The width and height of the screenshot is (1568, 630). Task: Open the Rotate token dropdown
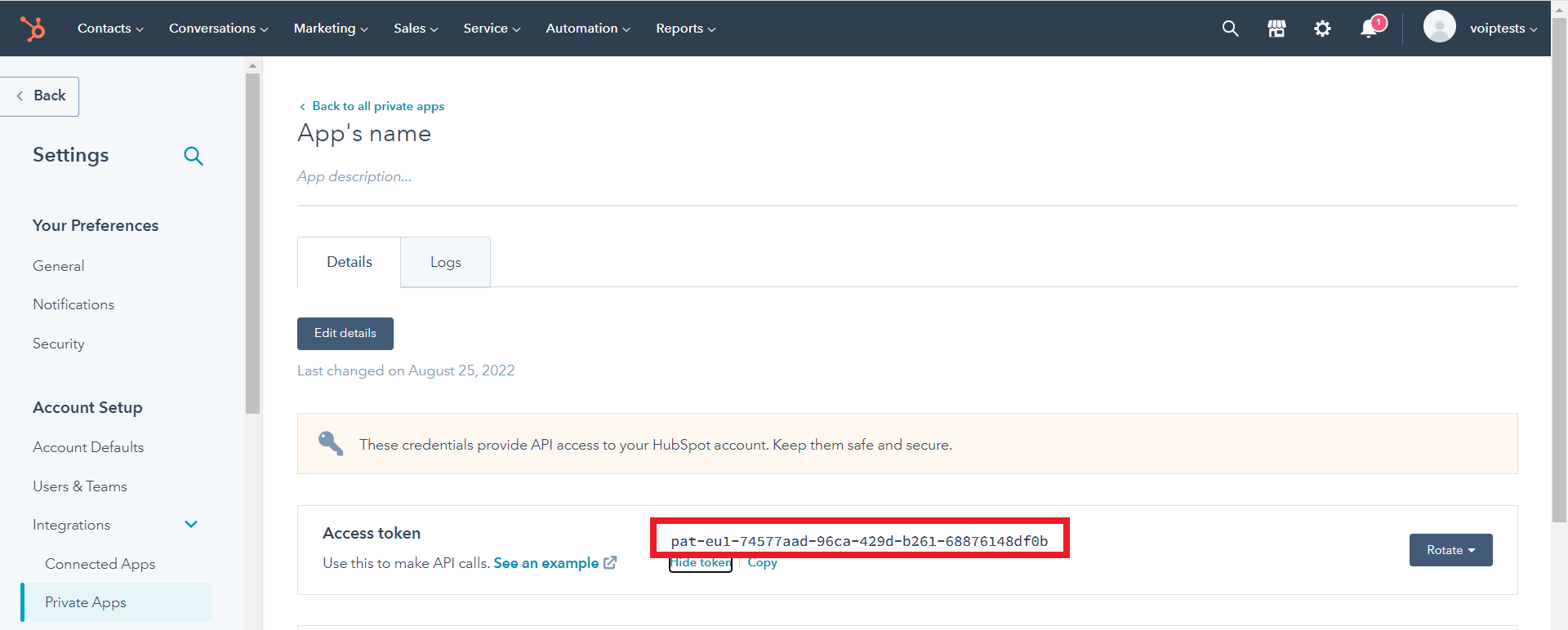(1450, 550)
